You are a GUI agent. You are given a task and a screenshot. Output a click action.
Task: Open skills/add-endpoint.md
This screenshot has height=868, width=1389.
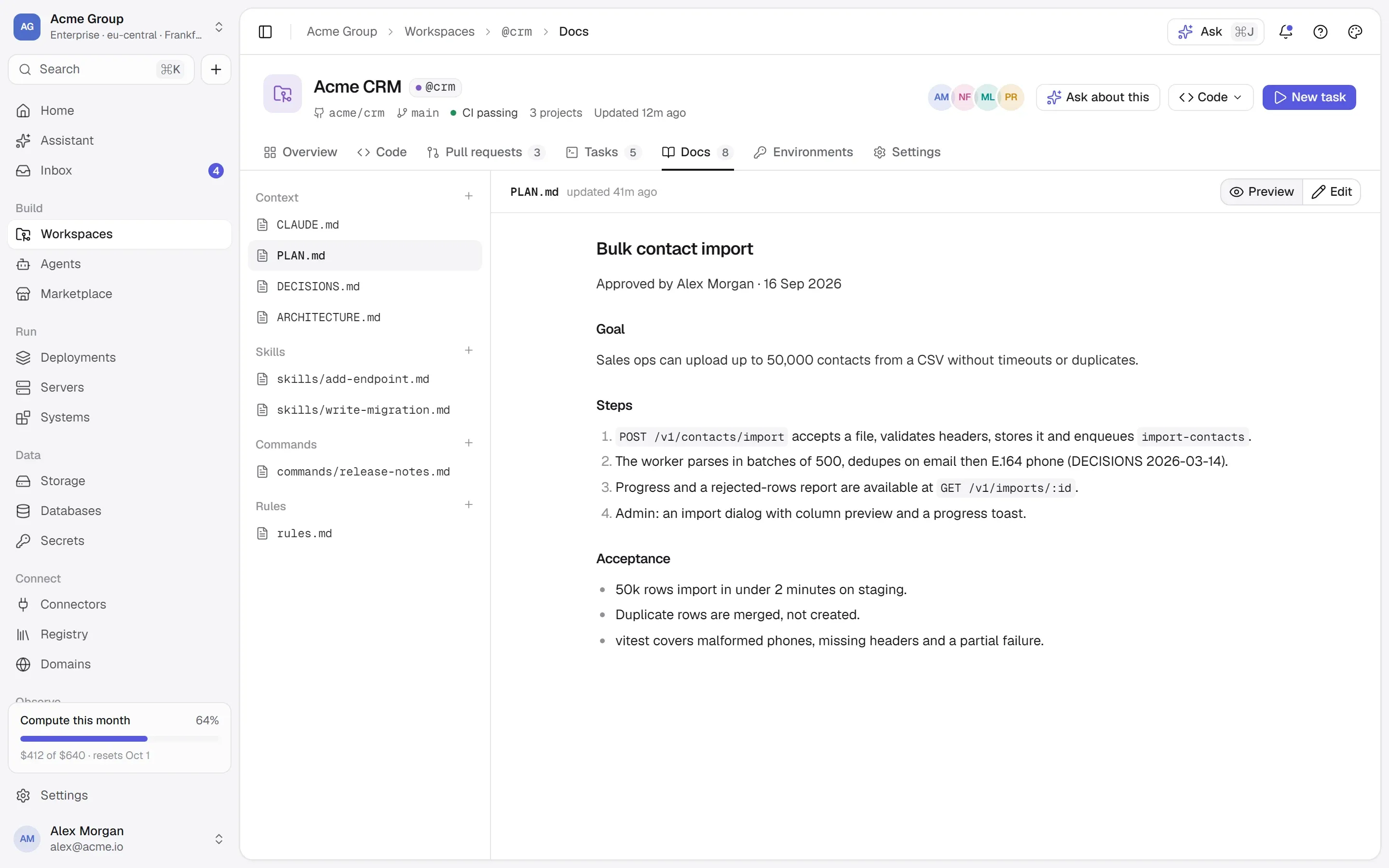pos(365,379)
